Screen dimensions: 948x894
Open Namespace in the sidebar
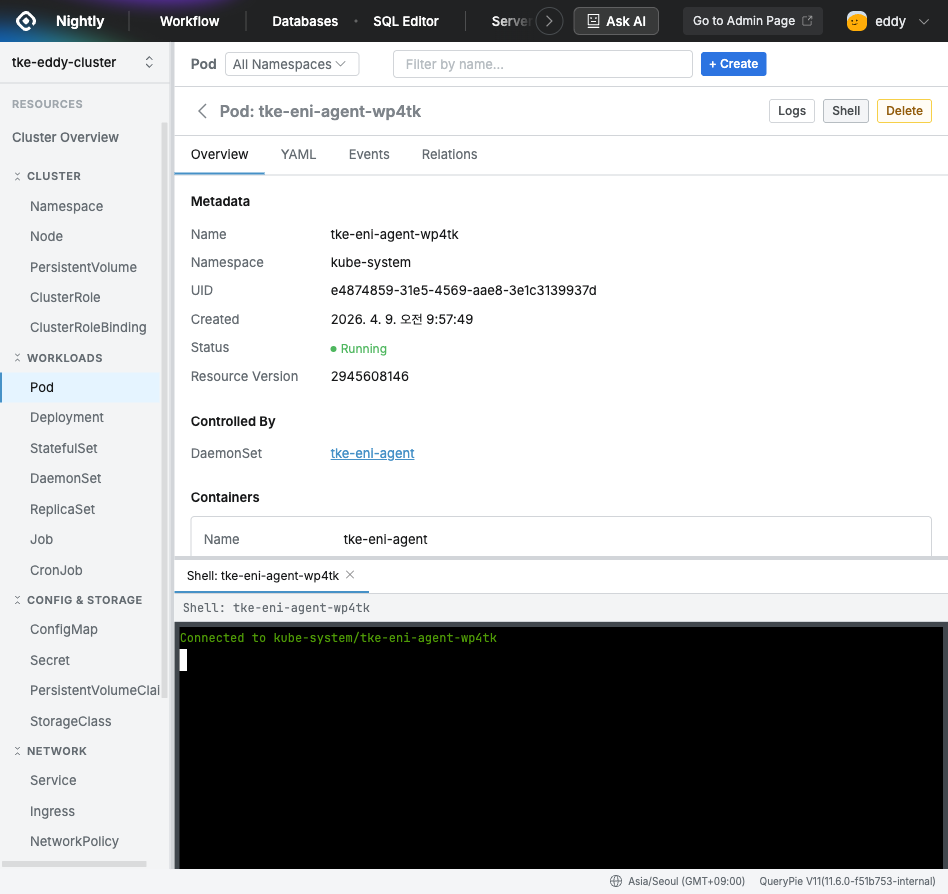coord(67,207)
